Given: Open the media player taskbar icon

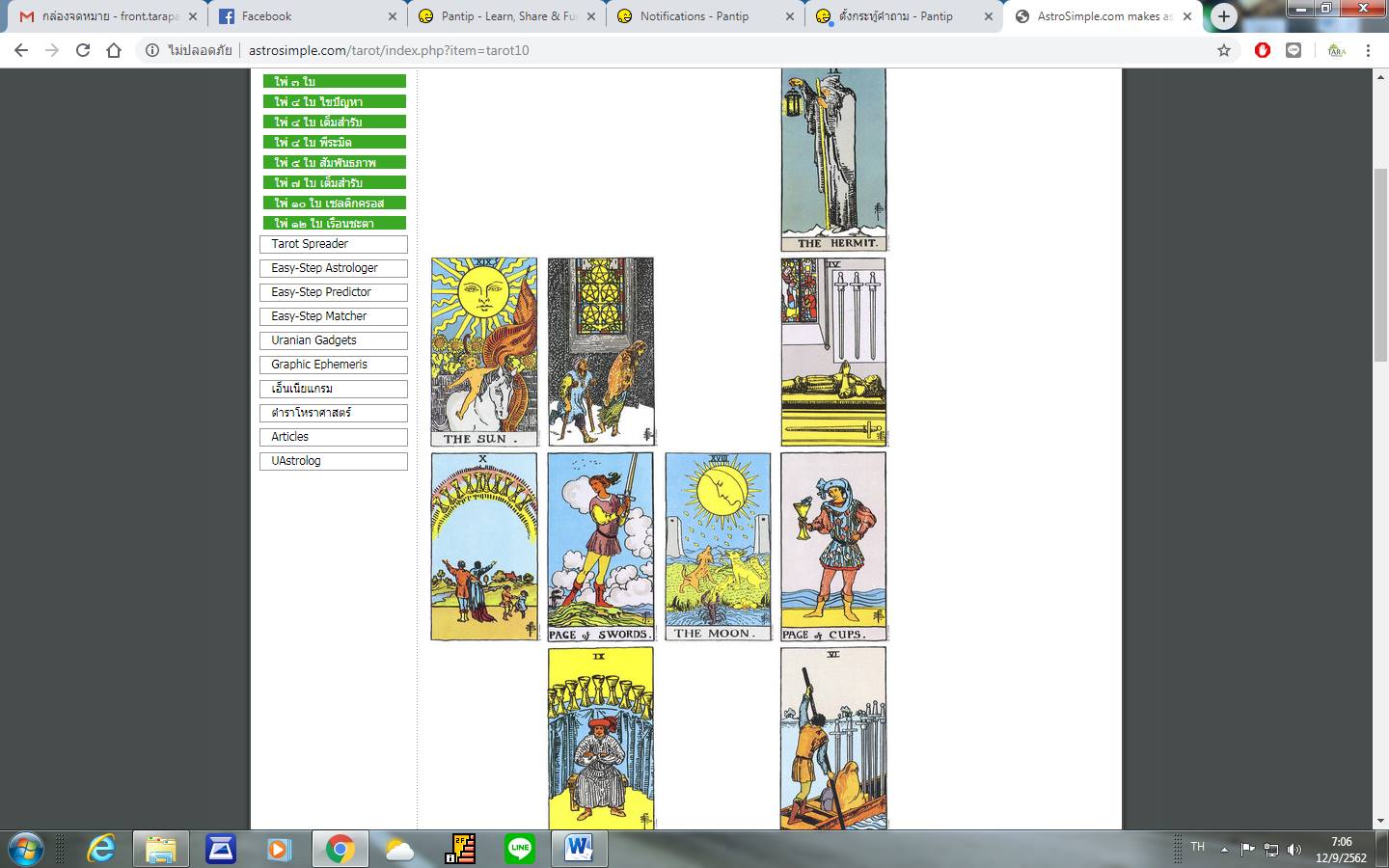Looking at the screenshot, I should tap(280, 849).
